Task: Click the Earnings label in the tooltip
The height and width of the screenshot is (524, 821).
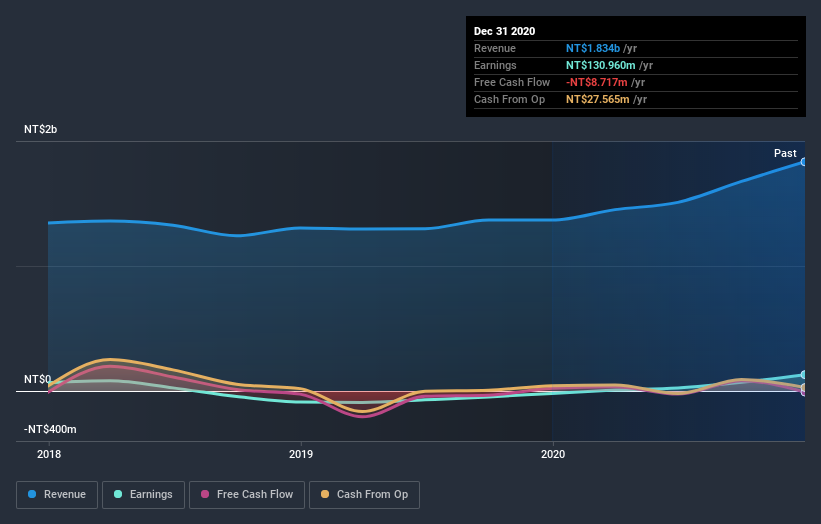Action: 495,65
